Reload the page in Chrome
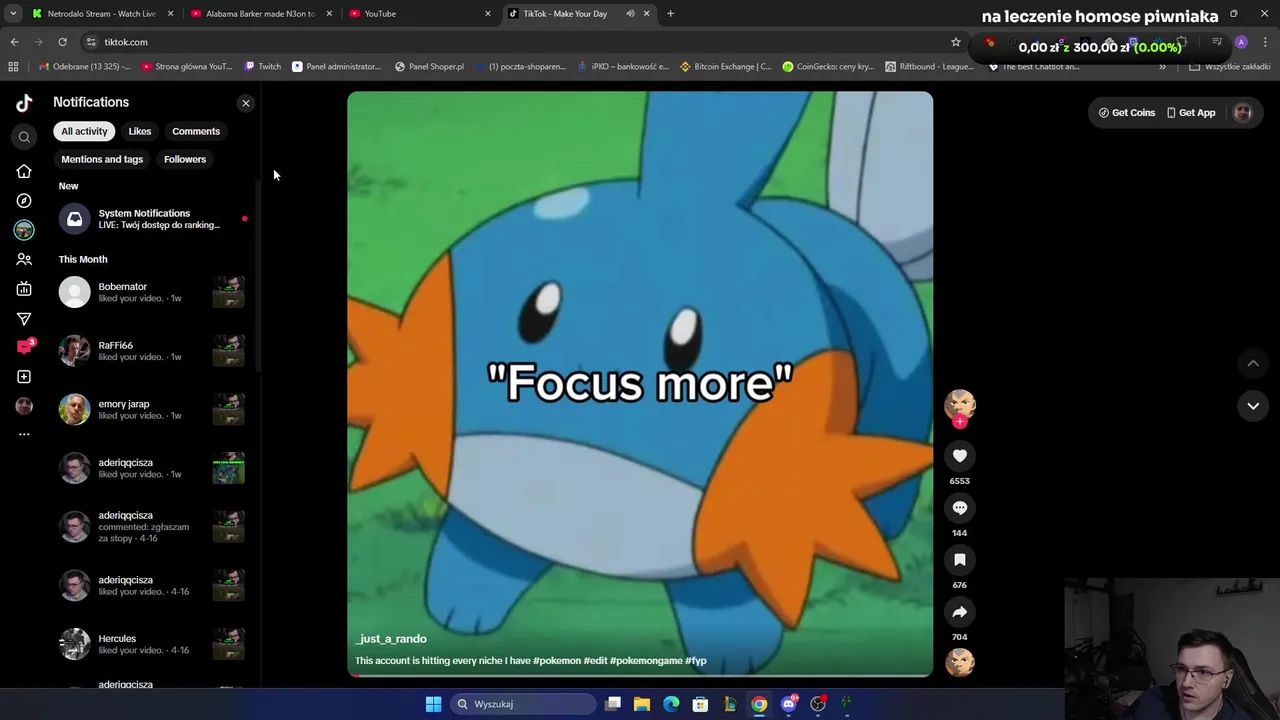The height and width of the screenshot is (720, 1280). (62, 42)
